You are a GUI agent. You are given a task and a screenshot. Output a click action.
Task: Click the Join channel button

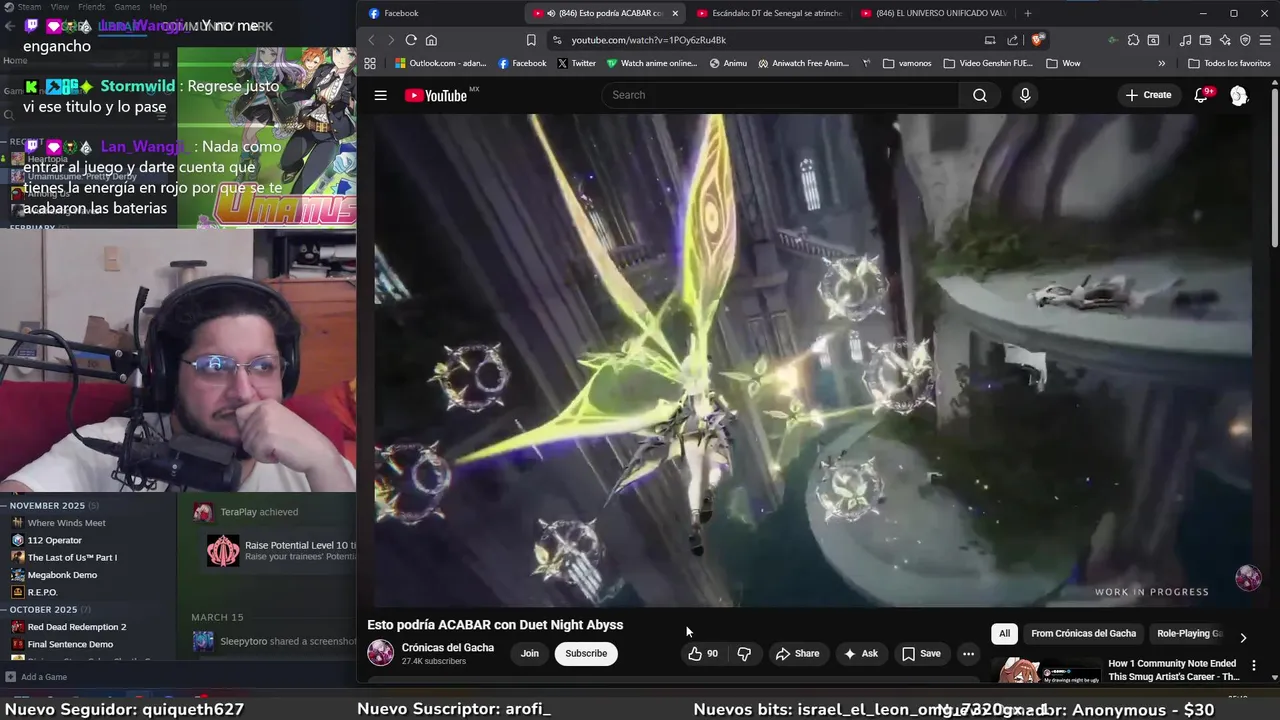coord(529,653)
